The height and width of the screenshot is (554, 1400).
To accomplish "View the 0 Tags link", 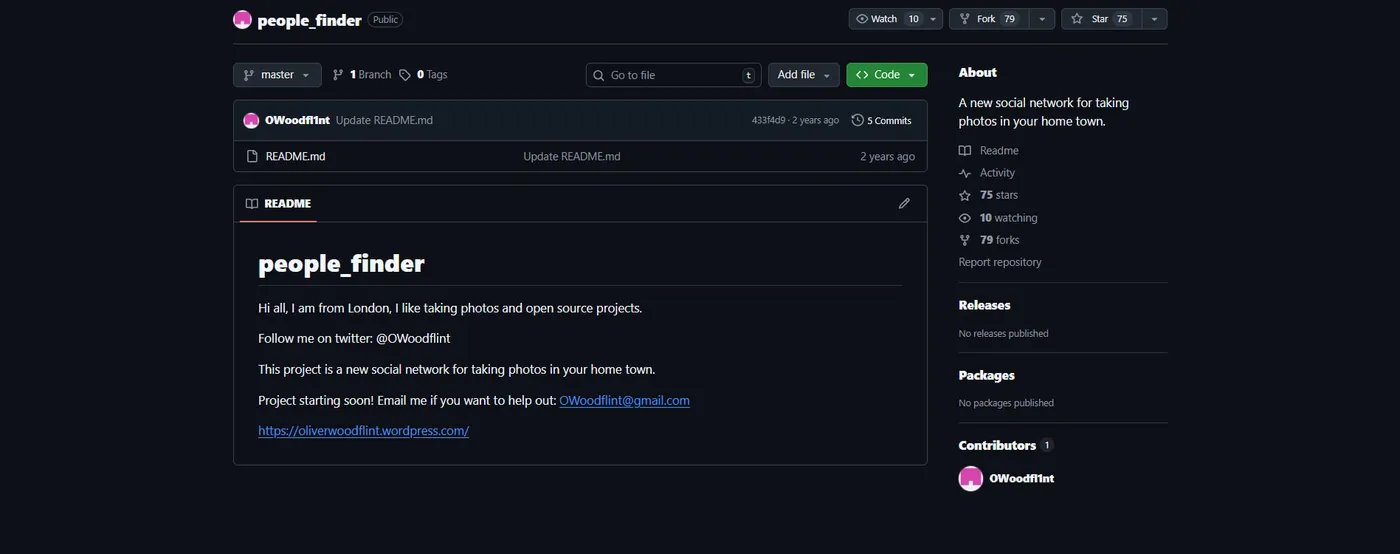I will pos(423,75).
